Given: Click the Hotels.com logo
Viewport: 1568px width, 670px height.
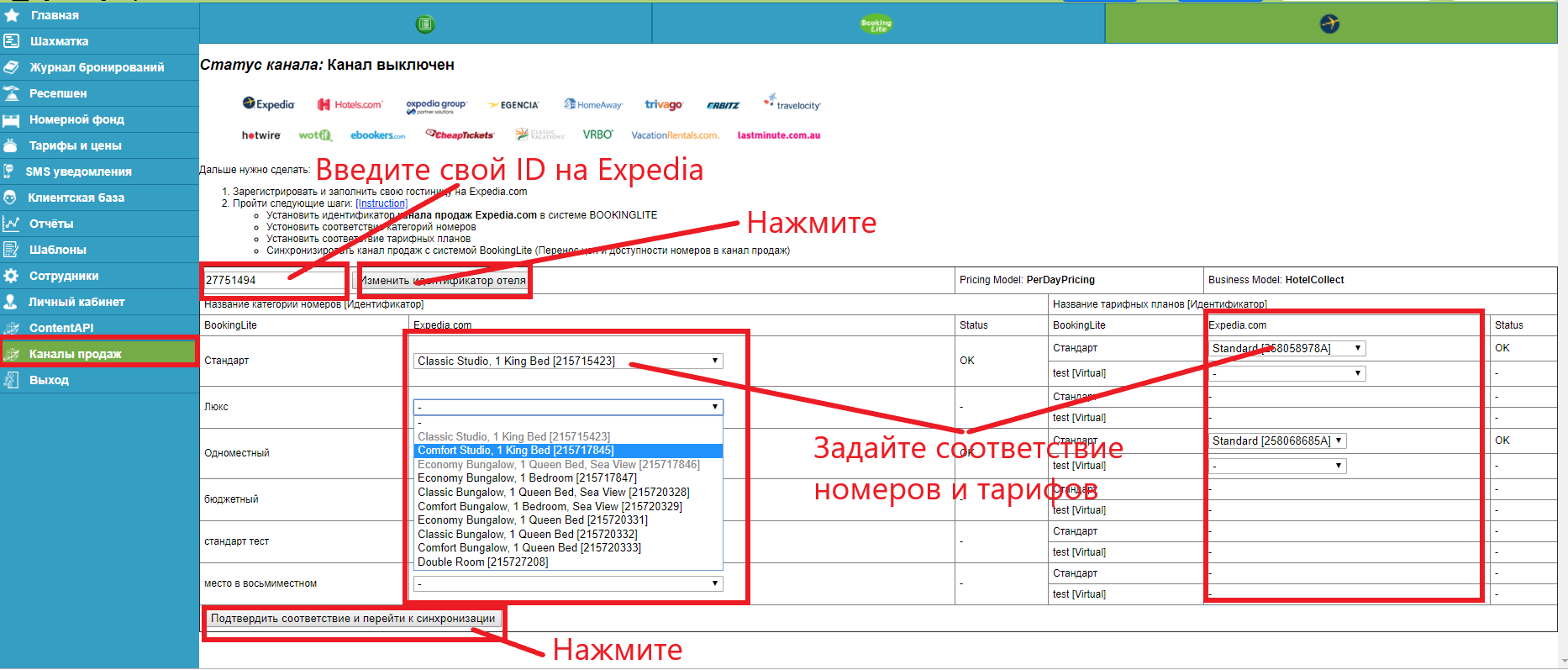Looking at the screenshot, I should pos(350,104).
